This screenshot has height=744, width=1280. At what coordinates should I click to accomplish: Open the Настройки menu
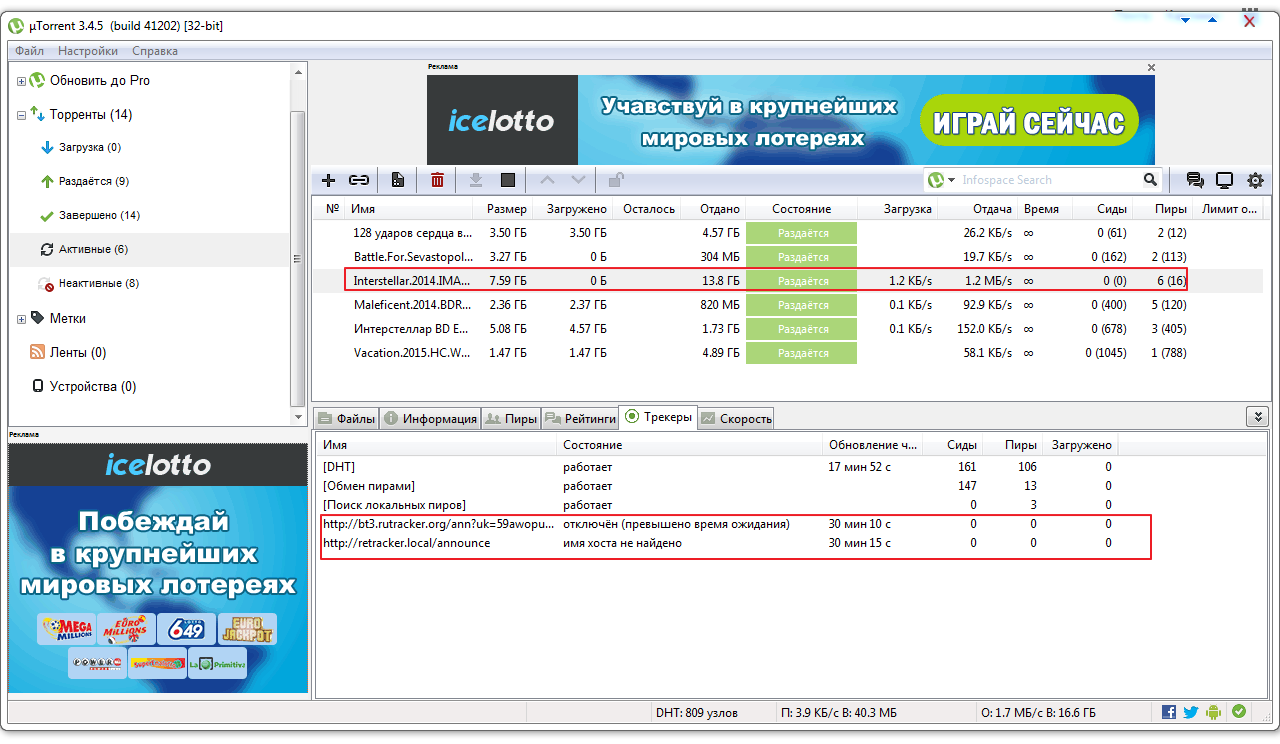point(88,51)
